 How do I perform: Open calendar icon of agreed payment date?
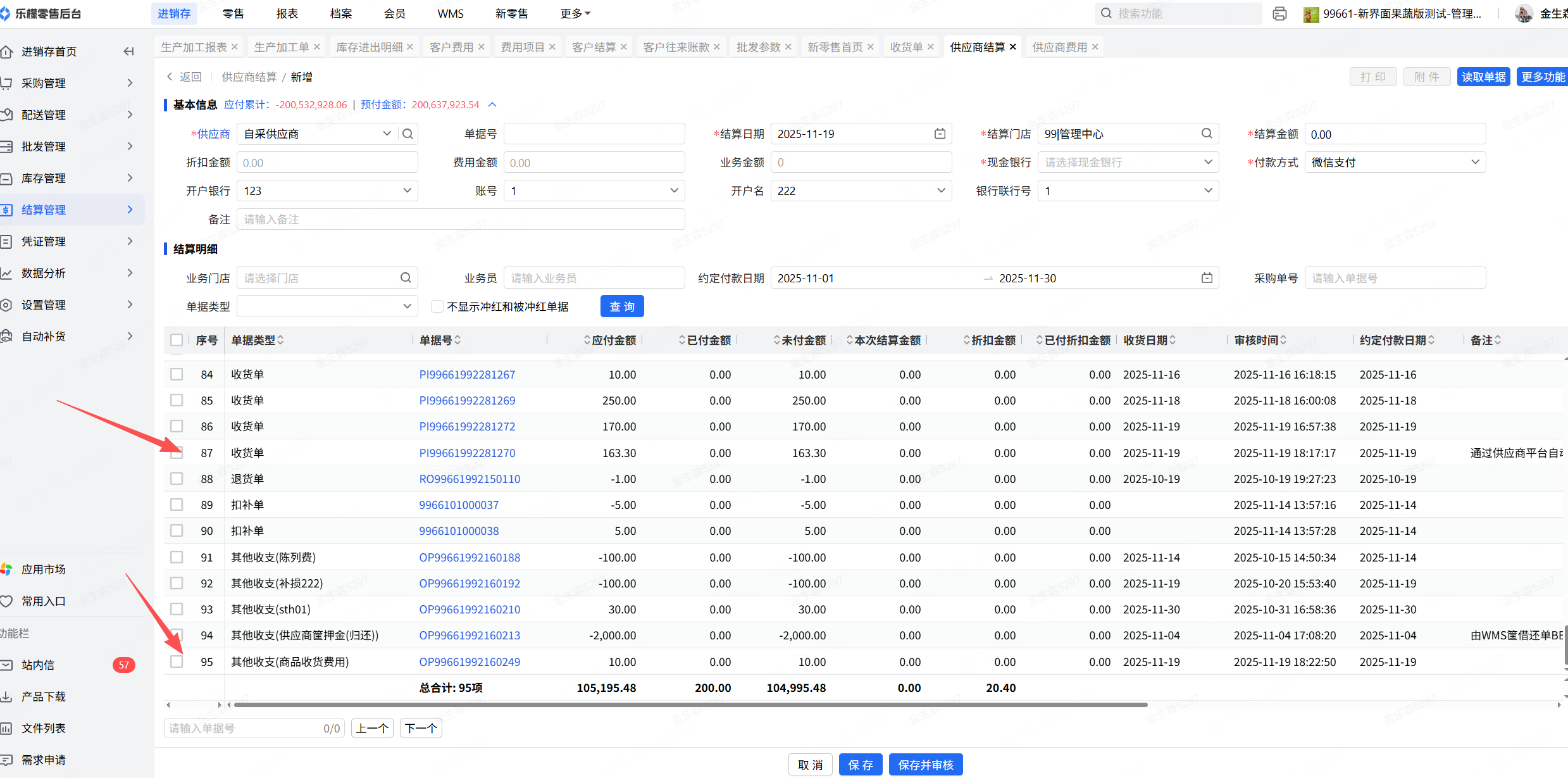point(1207,278)
